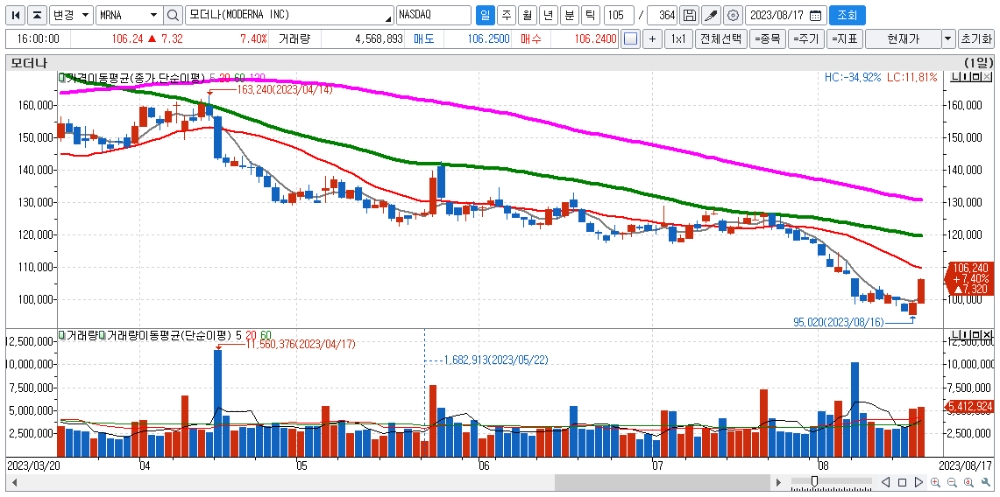Click the 105 bar count field
Viewport: 1000px width, 497px height.
pos(619,15)
